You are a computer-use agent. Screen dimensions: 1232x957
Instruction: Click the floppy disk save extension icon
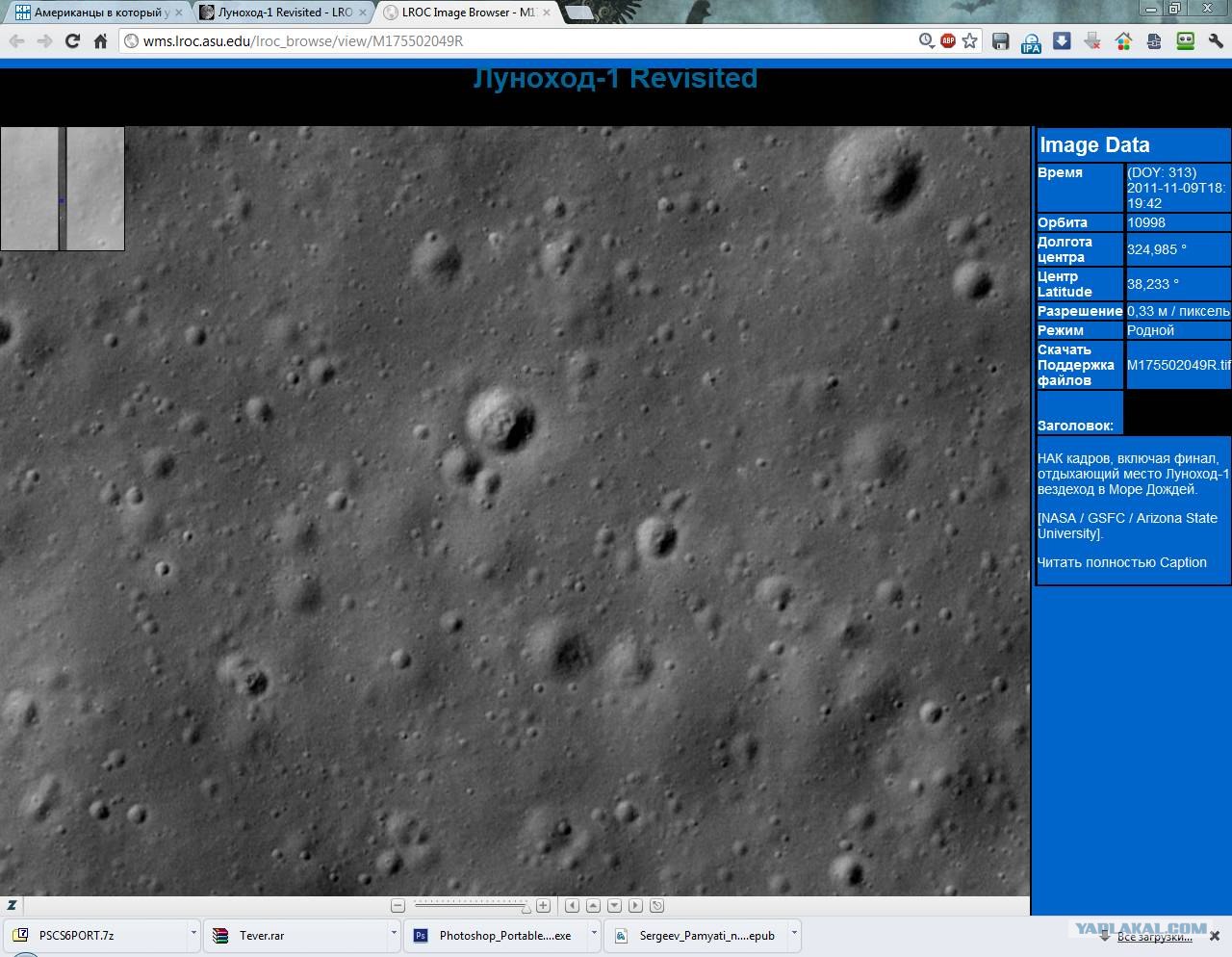click(x=1001, y=41)
